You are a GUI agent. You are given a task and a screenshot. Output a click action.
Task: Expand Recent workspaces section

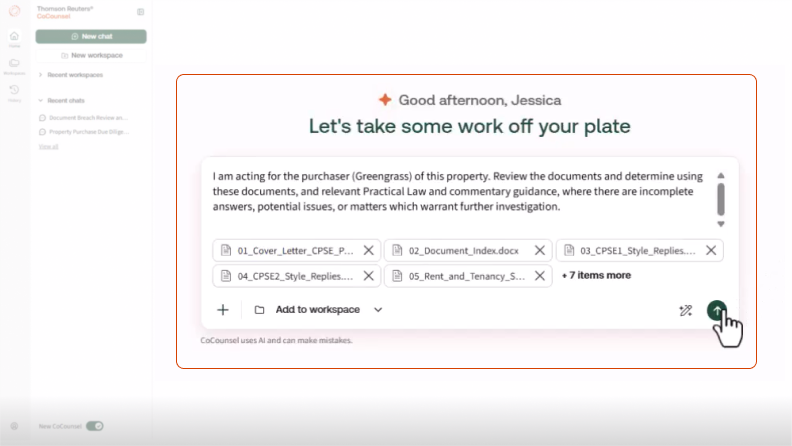coord(71,75)
